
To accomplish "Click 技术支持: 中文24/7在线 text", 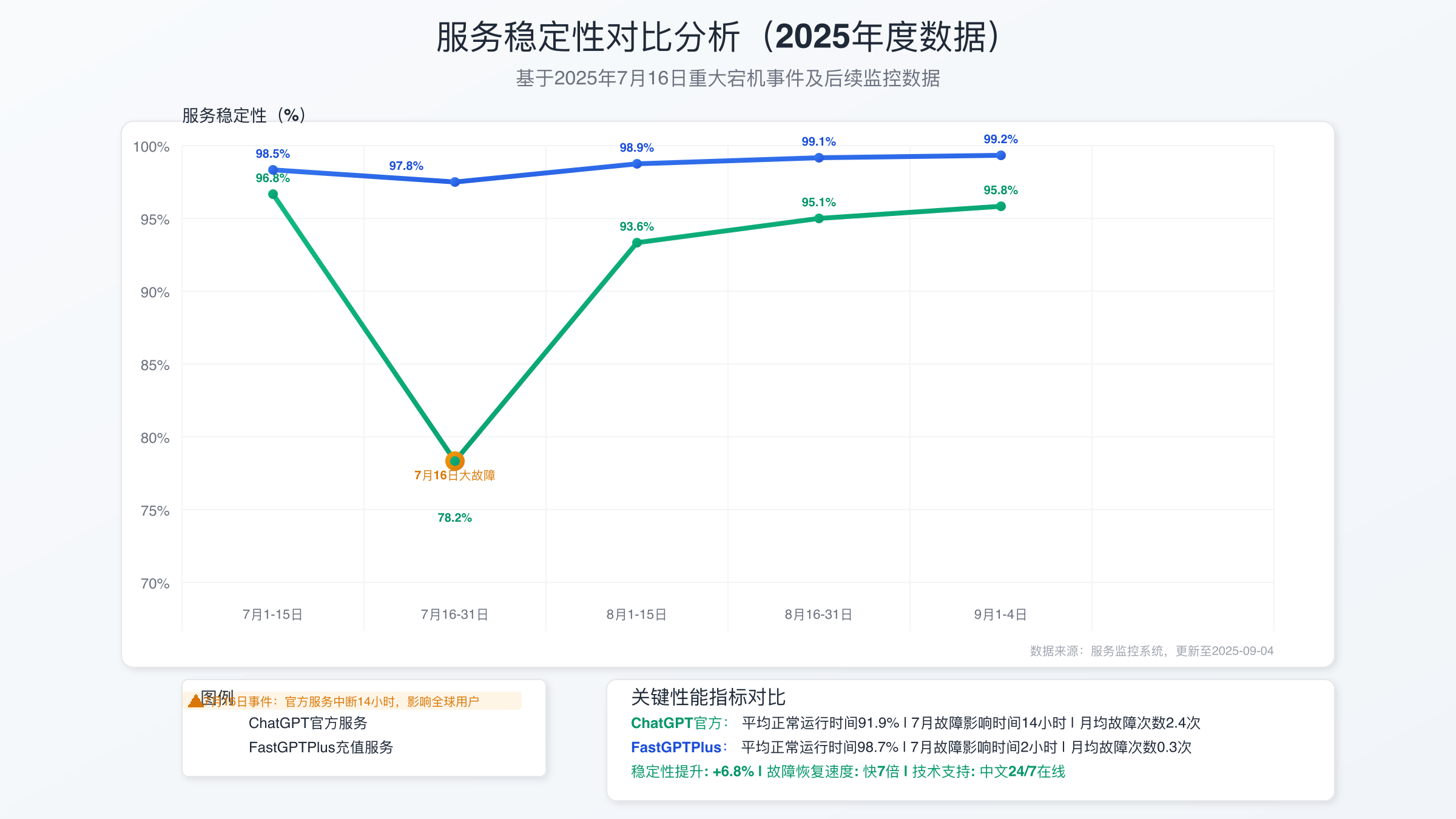I will click(x=989, y=772).
